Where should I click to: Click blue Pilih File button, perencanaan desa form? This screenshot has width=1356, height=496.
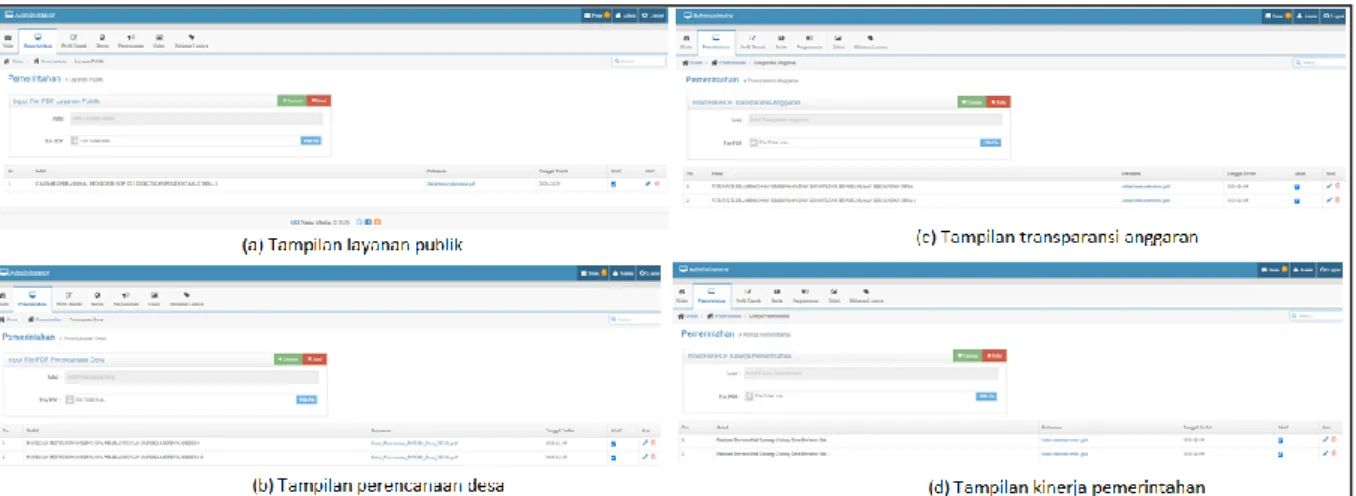pos(306,399)
